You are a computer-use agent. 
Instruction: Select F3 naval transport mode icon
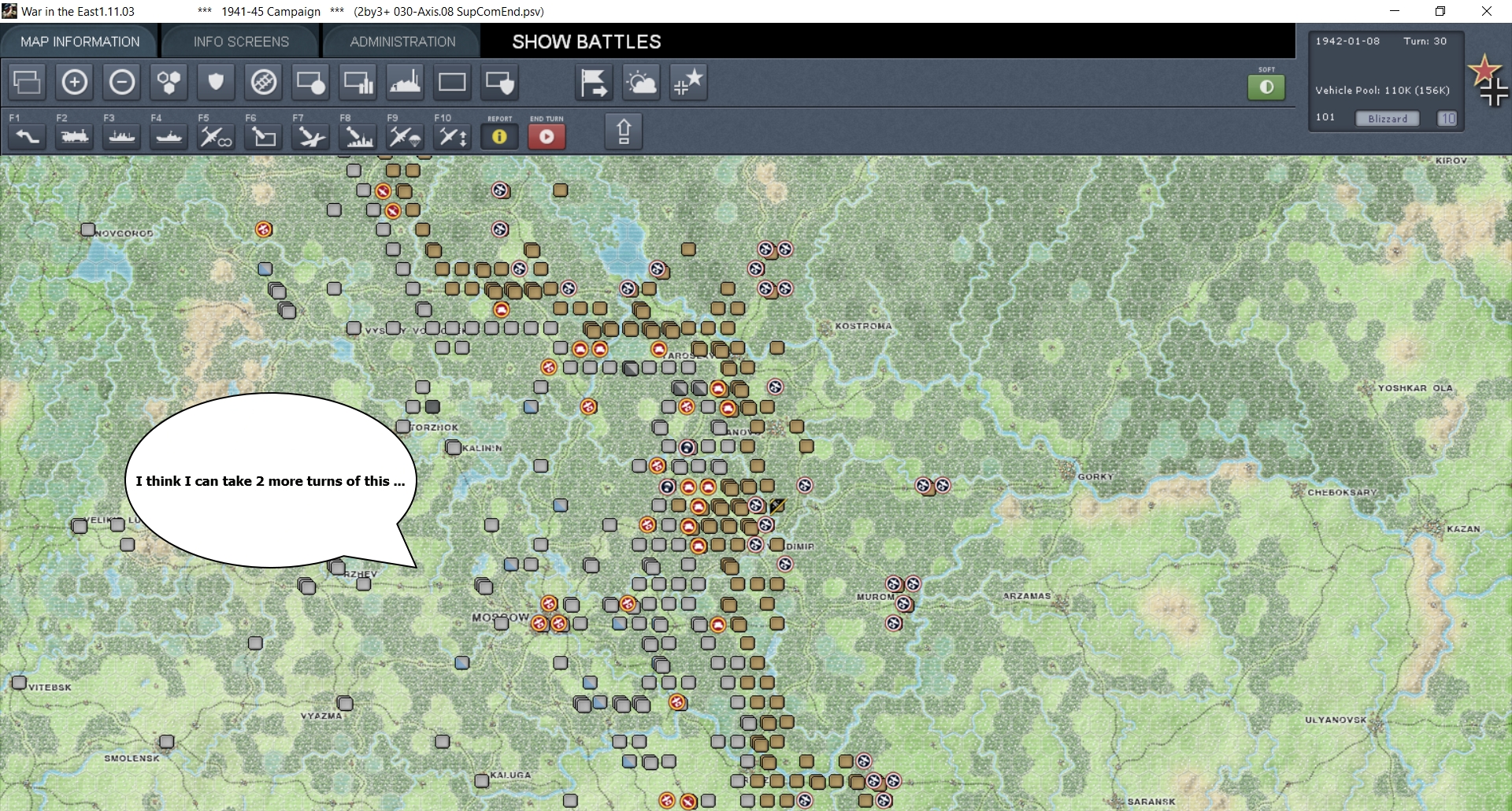(122, 136)
